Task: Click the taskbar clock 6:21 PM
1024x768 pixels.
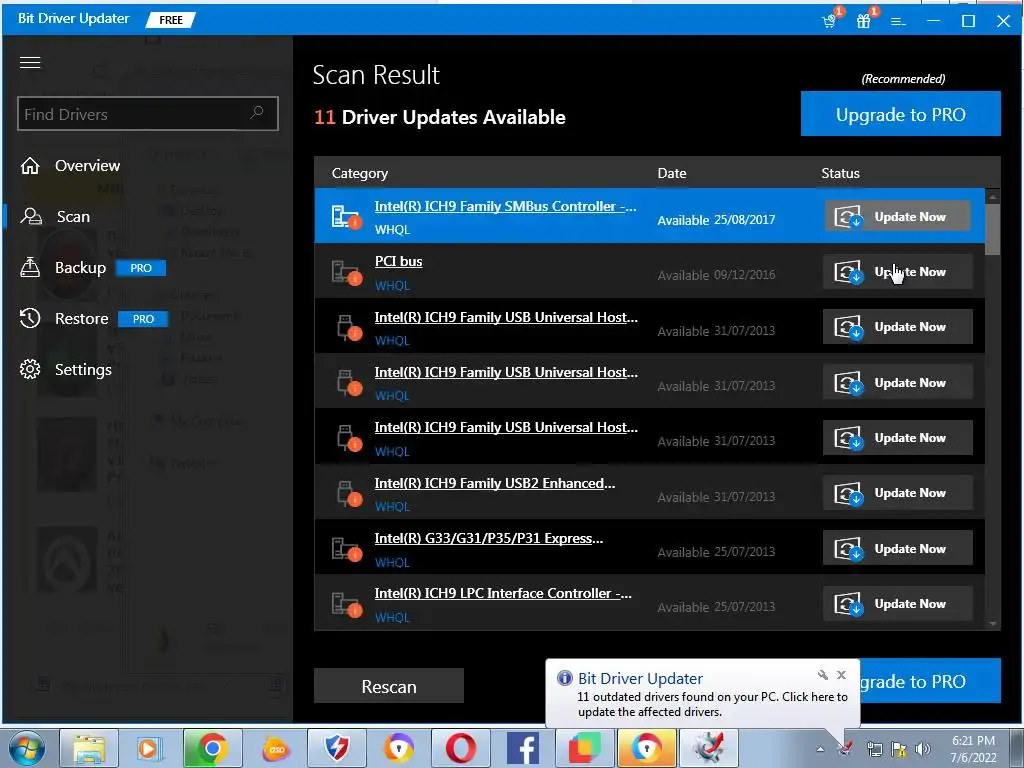Action: click(x=973, y=740)
